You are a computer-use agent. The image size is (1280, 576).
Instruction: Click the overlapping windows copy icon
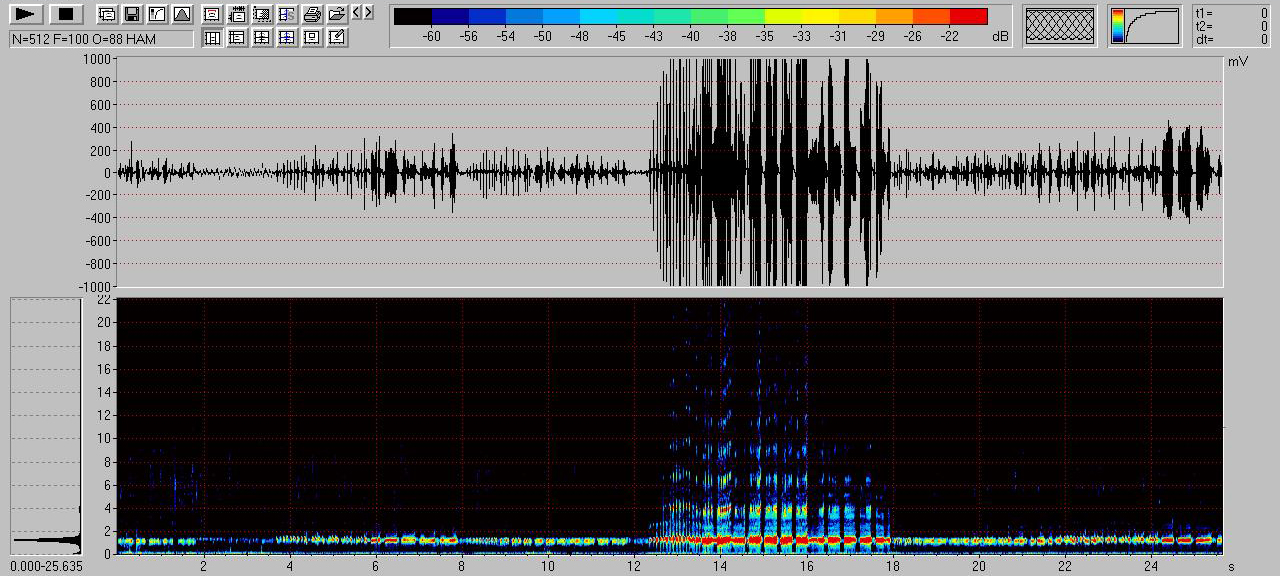[x=107, y=14]
